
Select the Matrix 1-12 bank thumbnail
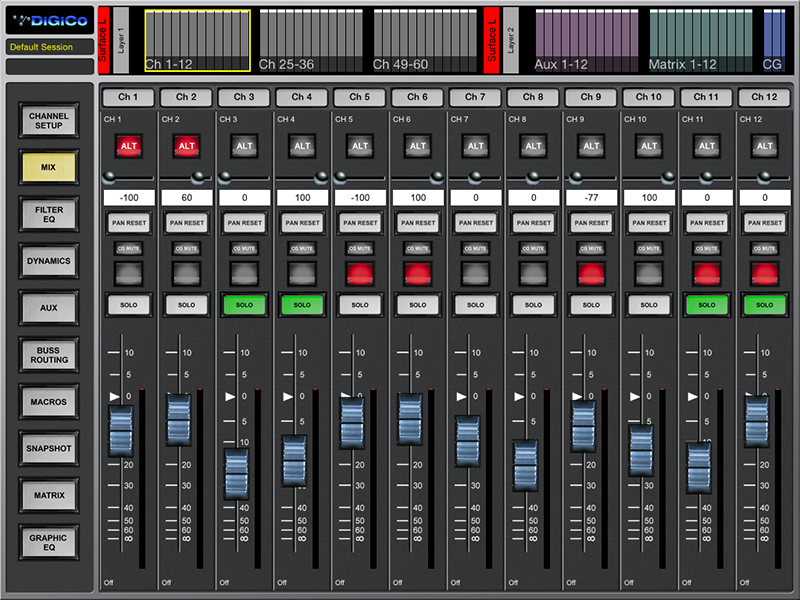tap(701, 40)
